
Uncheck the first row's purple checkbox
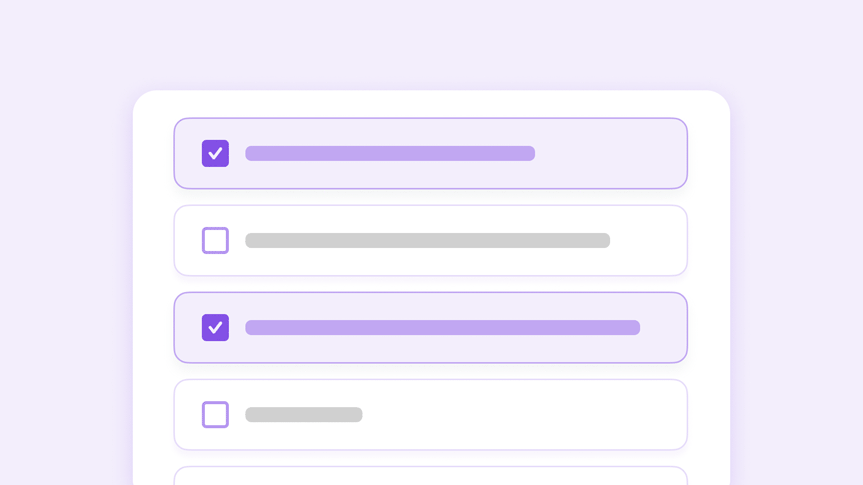pyautogui.click(x=215, y=153)
